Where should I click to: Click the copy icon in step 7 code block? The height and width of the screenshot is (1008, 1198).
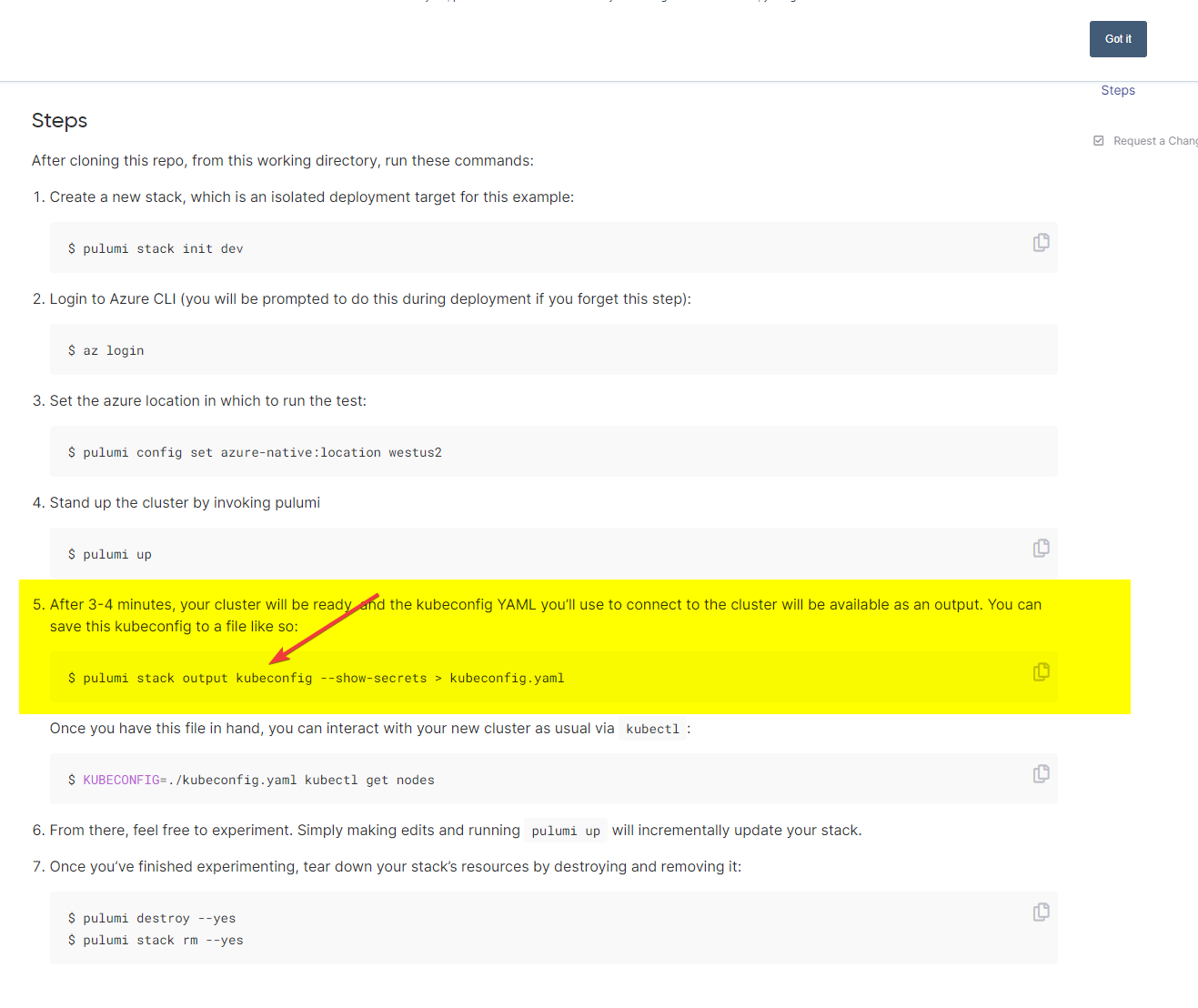coord(1041,912)
